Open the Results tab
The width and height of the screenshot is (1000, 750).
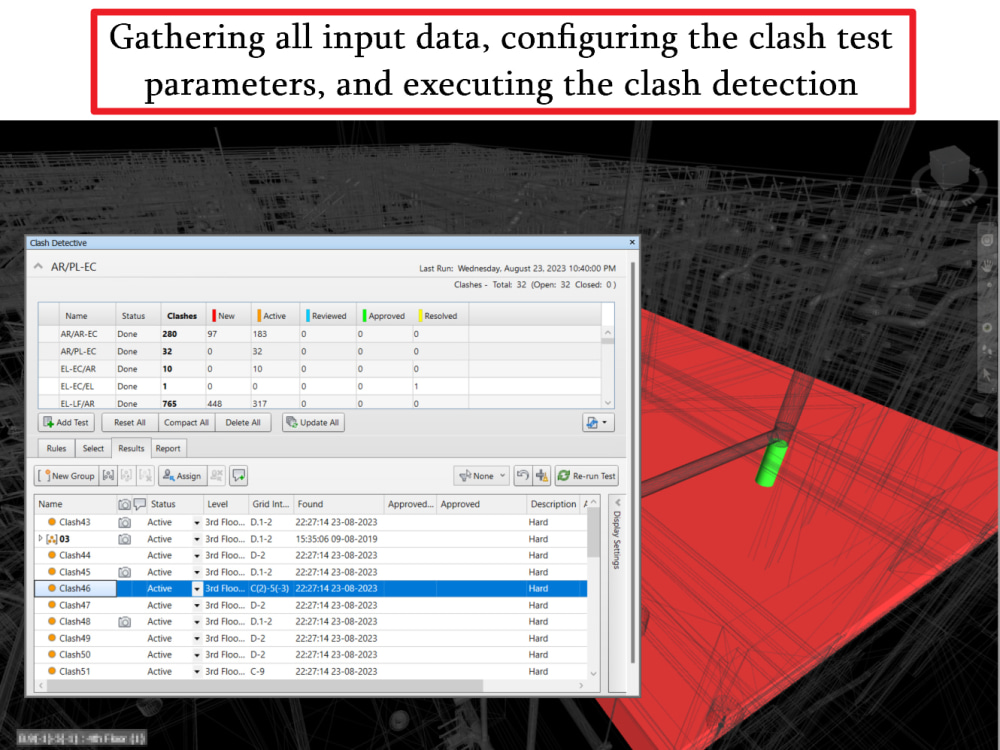click(131, 448)
